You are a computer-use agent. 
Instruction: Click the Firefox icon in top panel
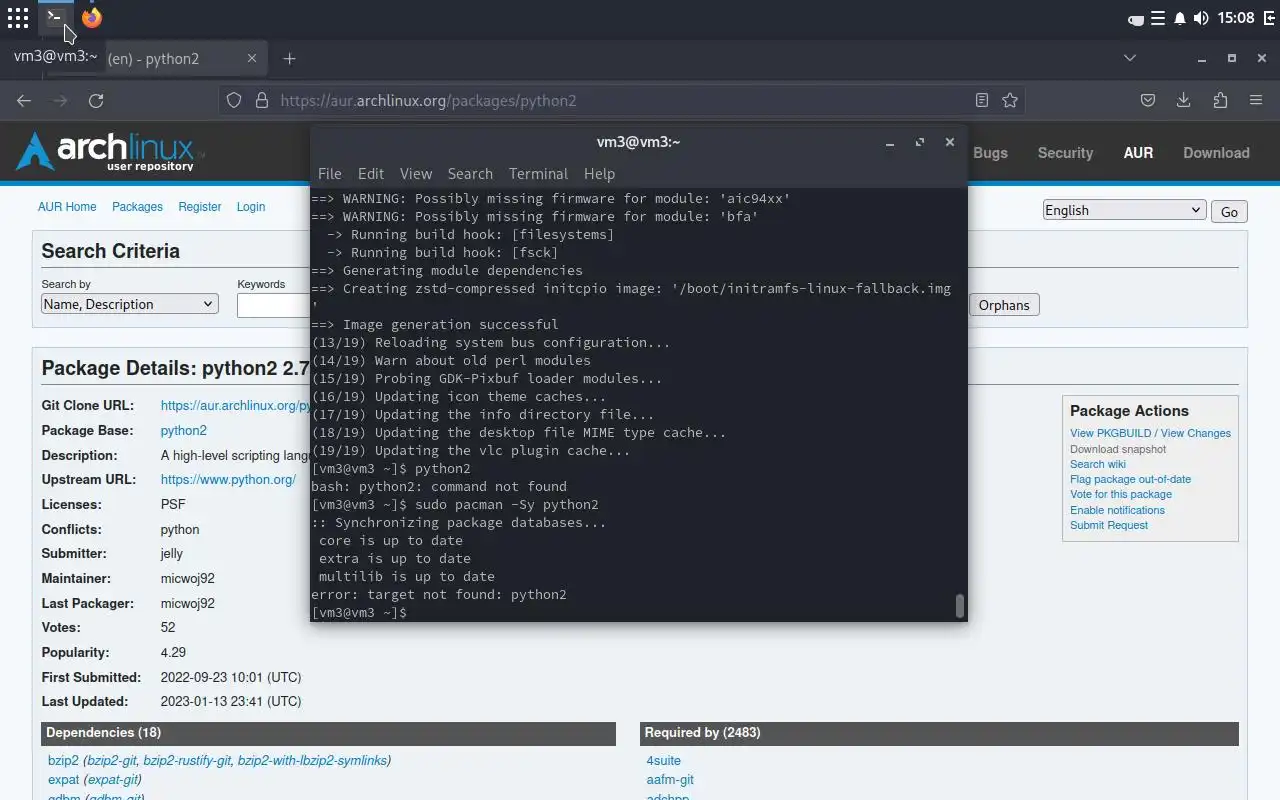(92, 17)
